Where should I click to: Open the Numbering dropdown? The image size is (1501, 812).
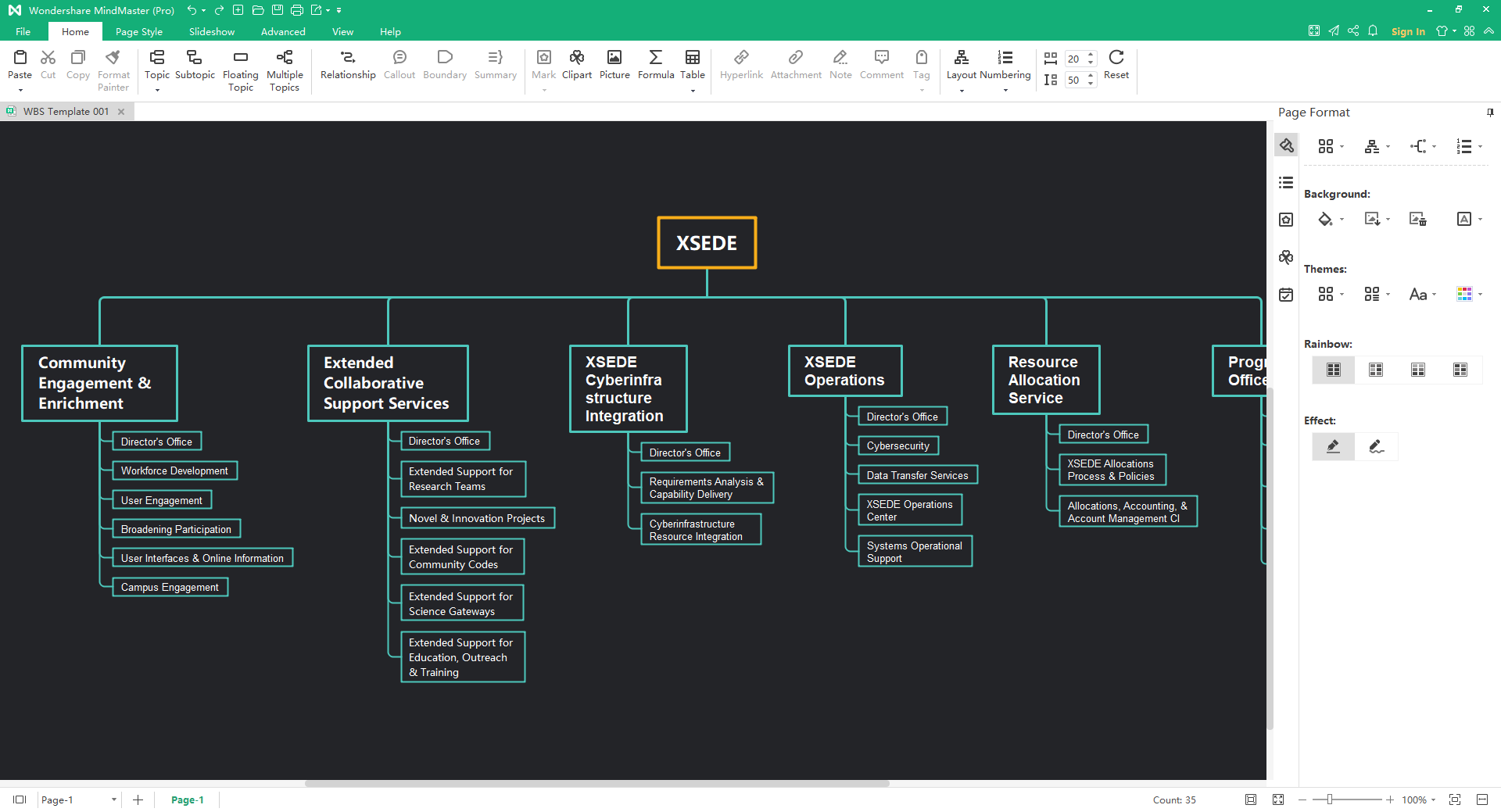pyautogui.click(x=1005, y=70)
